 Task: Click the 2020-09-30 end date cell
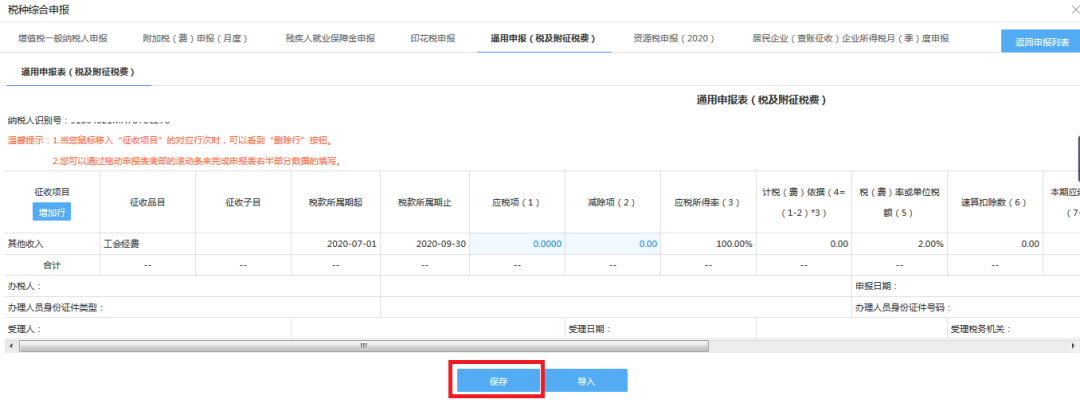point(425,244)
